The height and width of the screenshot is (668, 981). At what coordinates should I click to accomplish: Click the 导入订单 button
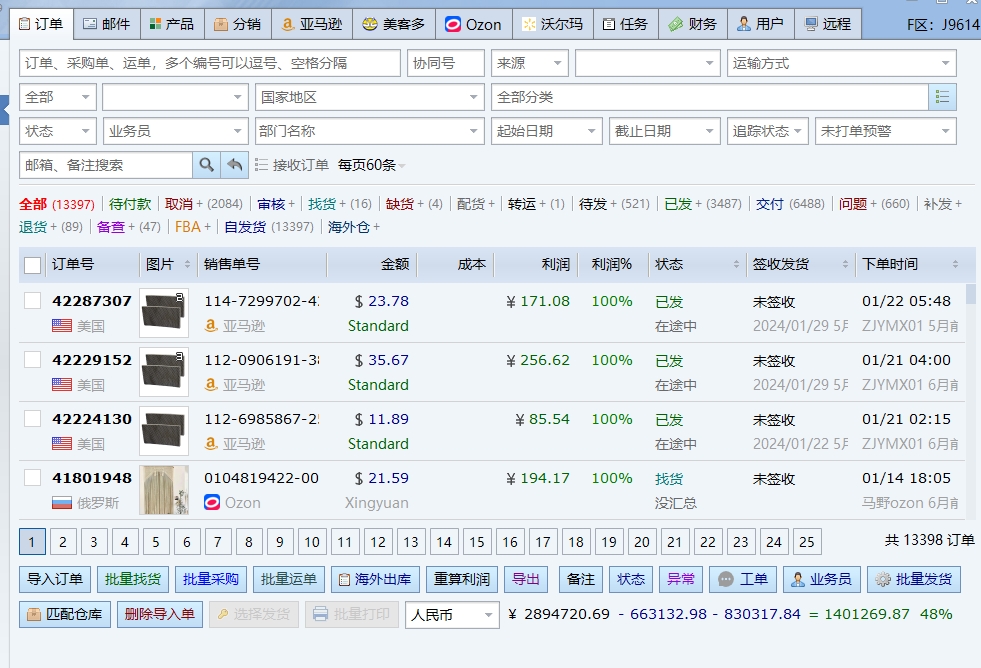(x=54, y=579)
